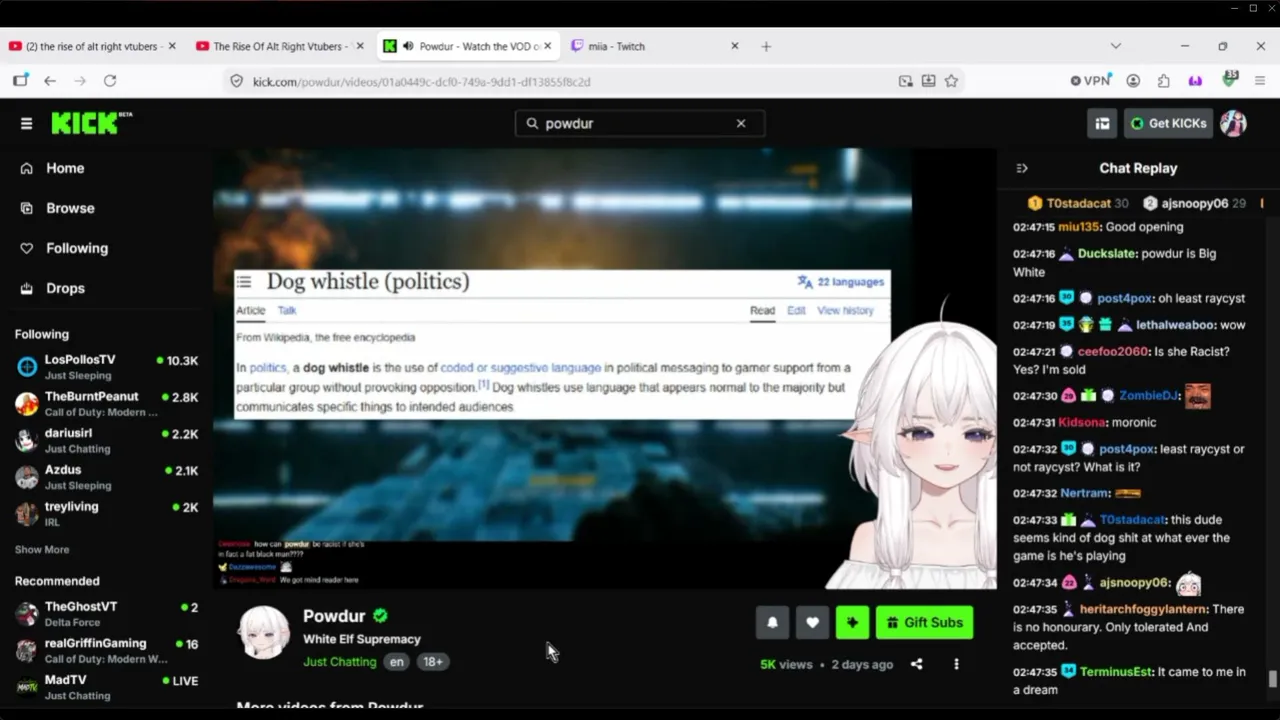Screen dimensions: 1280x720
Task: Open the browser account icon
Action: click(x=1133, y=81)
